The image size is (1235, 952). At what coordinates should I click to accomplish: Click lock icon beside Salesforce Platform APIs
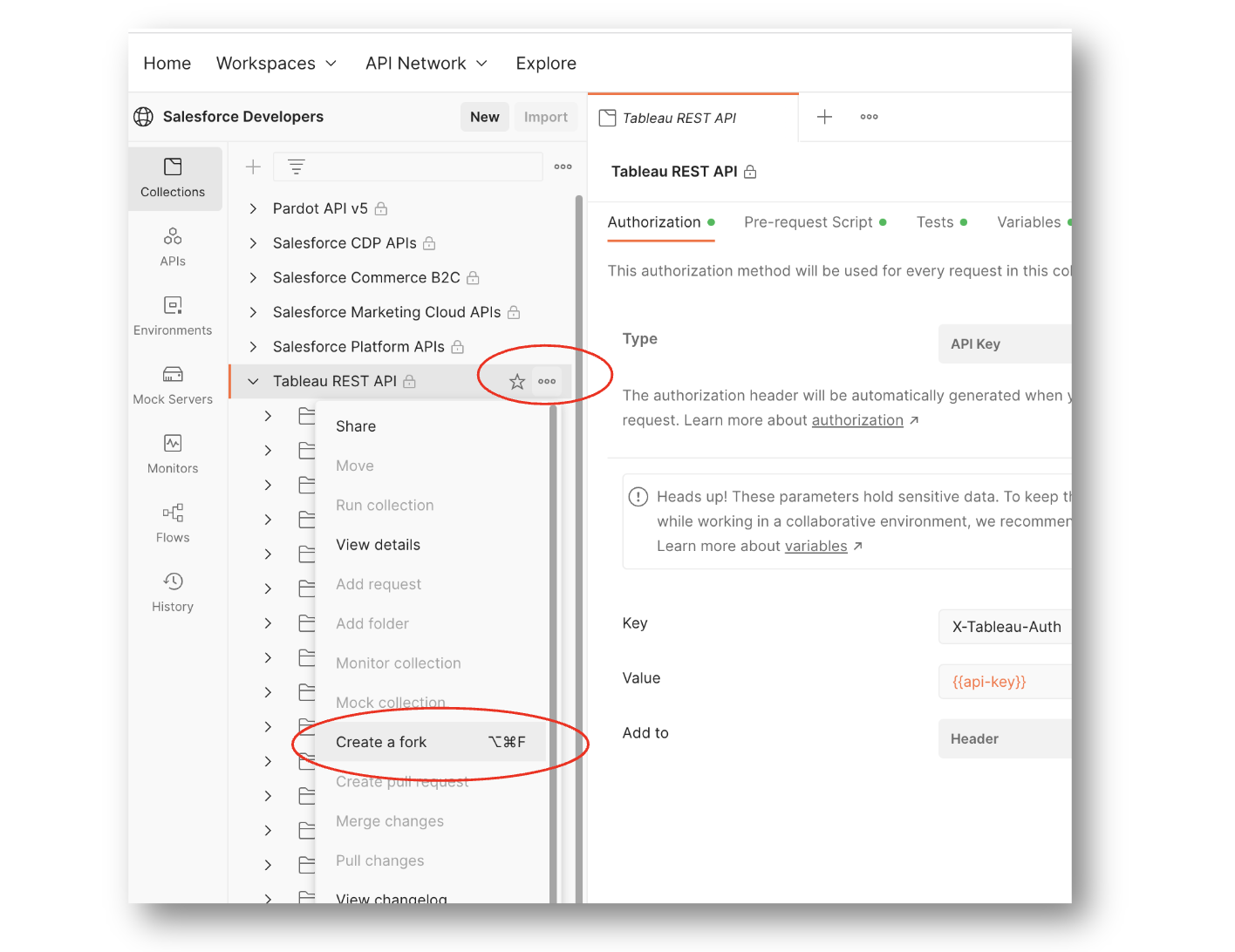click(x=457, y=347)
